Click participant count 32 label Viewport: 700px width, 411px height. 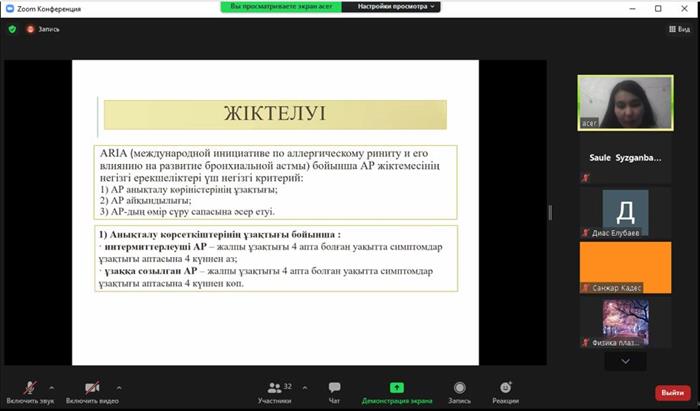288,386
